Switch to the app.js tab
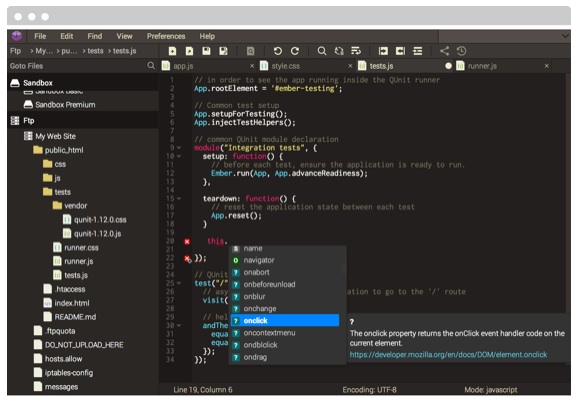 pyautogui.click(x=209, y=66)
